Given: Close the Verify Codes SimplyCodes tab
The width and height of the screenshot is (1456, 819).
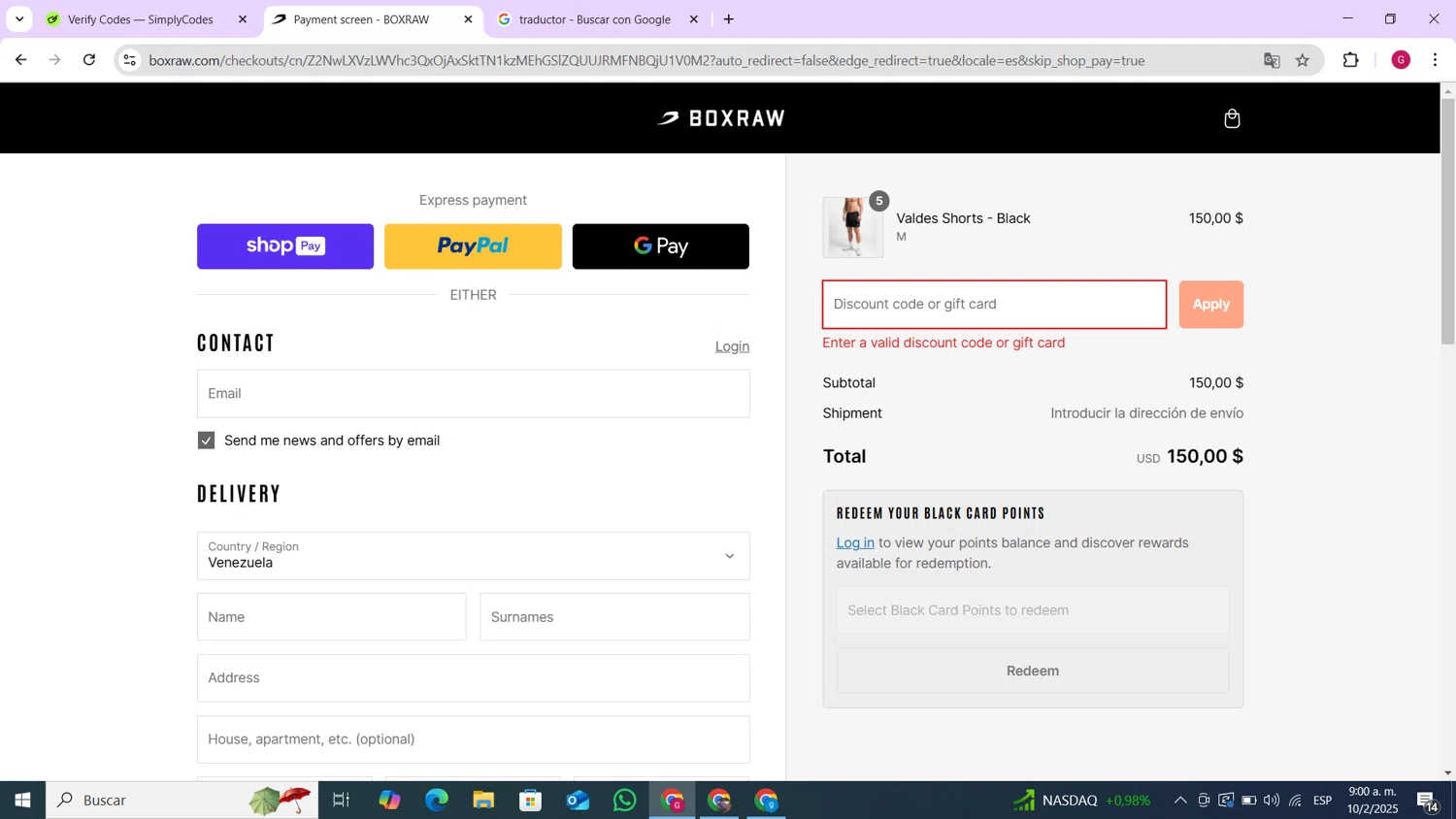Looking at the screenshot, I should pos(243,19).
